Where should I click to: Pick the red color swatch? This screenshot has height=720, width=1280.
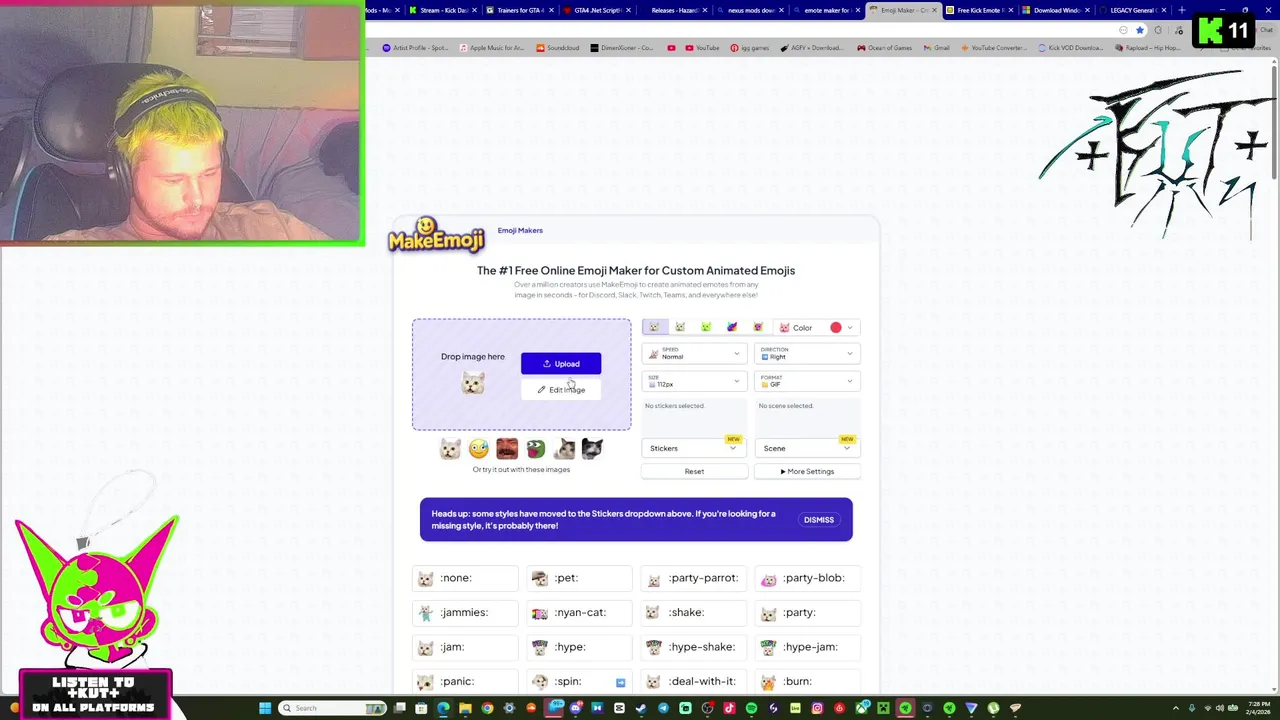[x=836, y=328]
